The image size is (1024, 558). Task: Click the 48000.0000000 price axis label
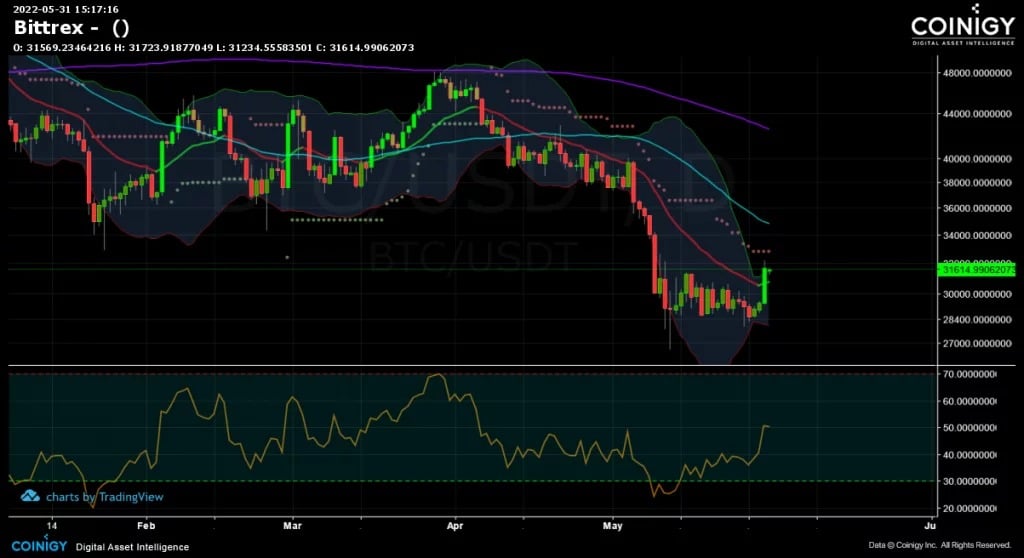pyautogui.click(x=977, y=73)
